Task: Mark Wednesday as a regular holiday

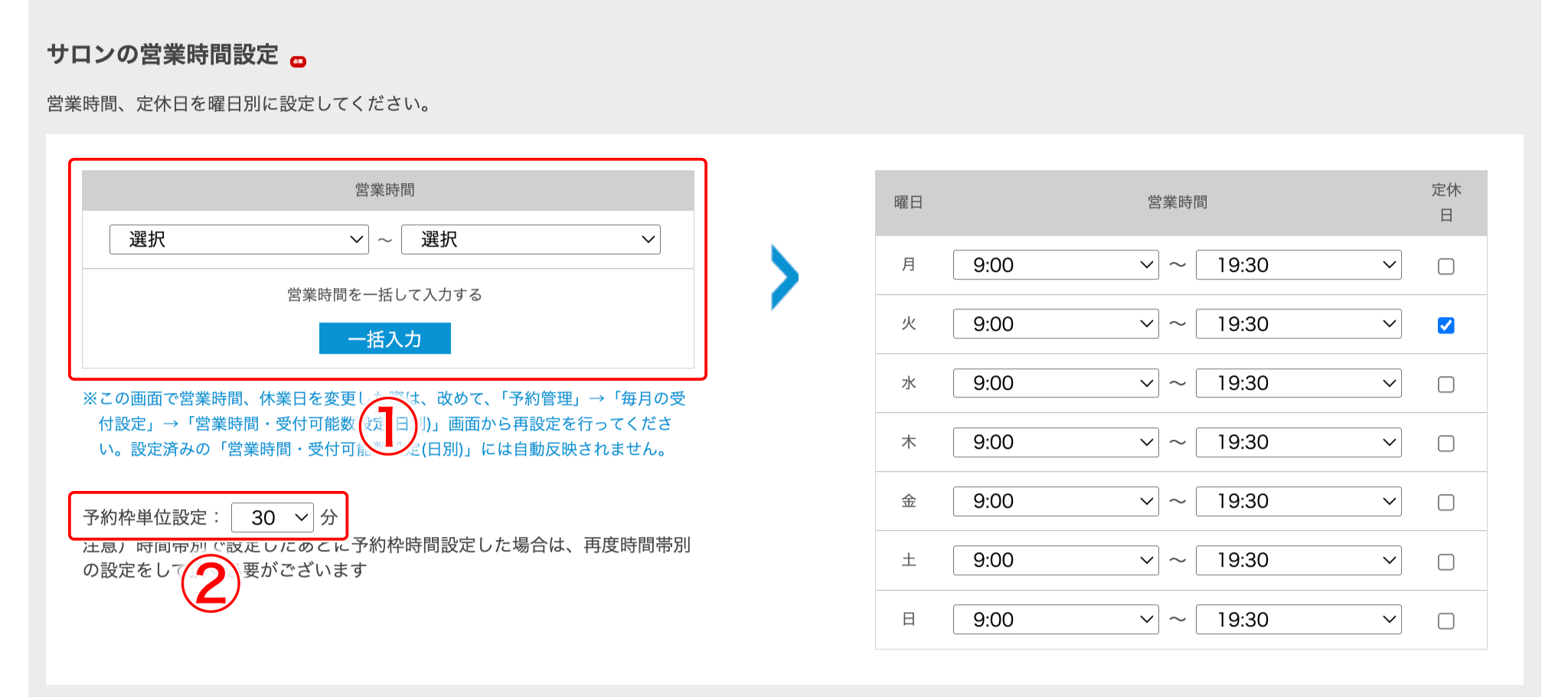Action: pyautogui.click(x=1445, y=384)
